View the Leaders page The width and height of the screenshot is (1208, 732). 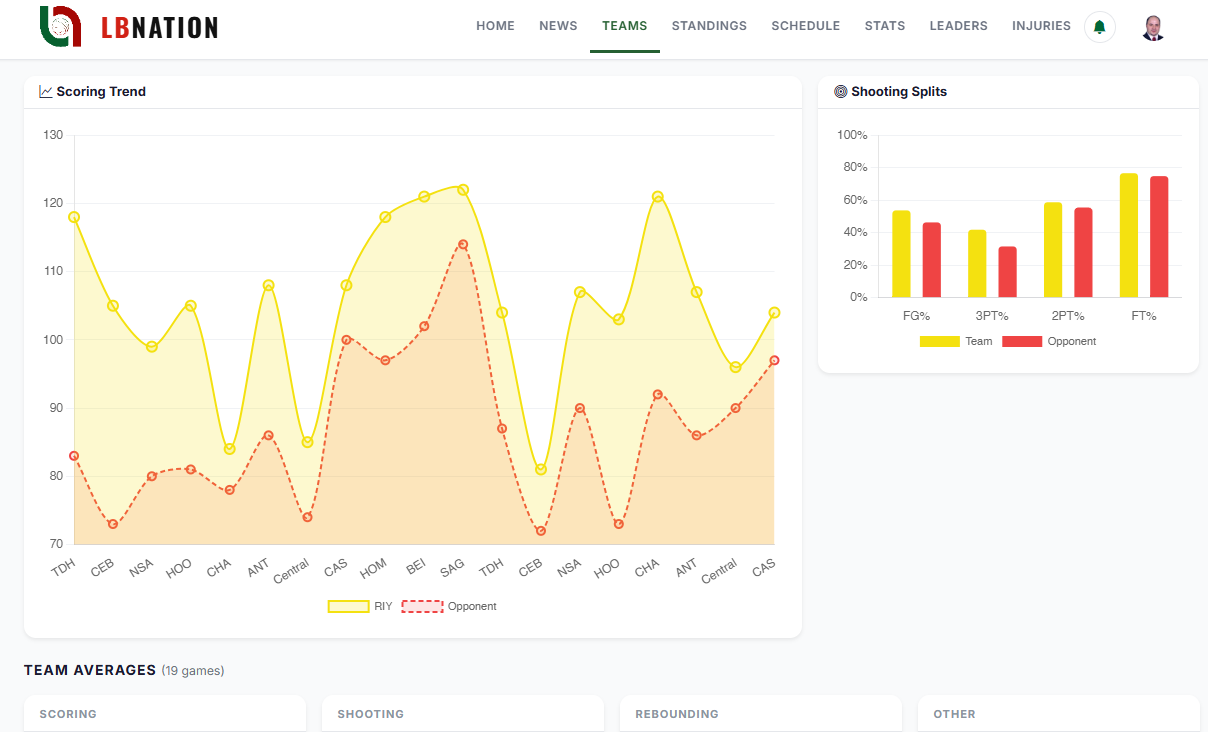coord(958,26)
